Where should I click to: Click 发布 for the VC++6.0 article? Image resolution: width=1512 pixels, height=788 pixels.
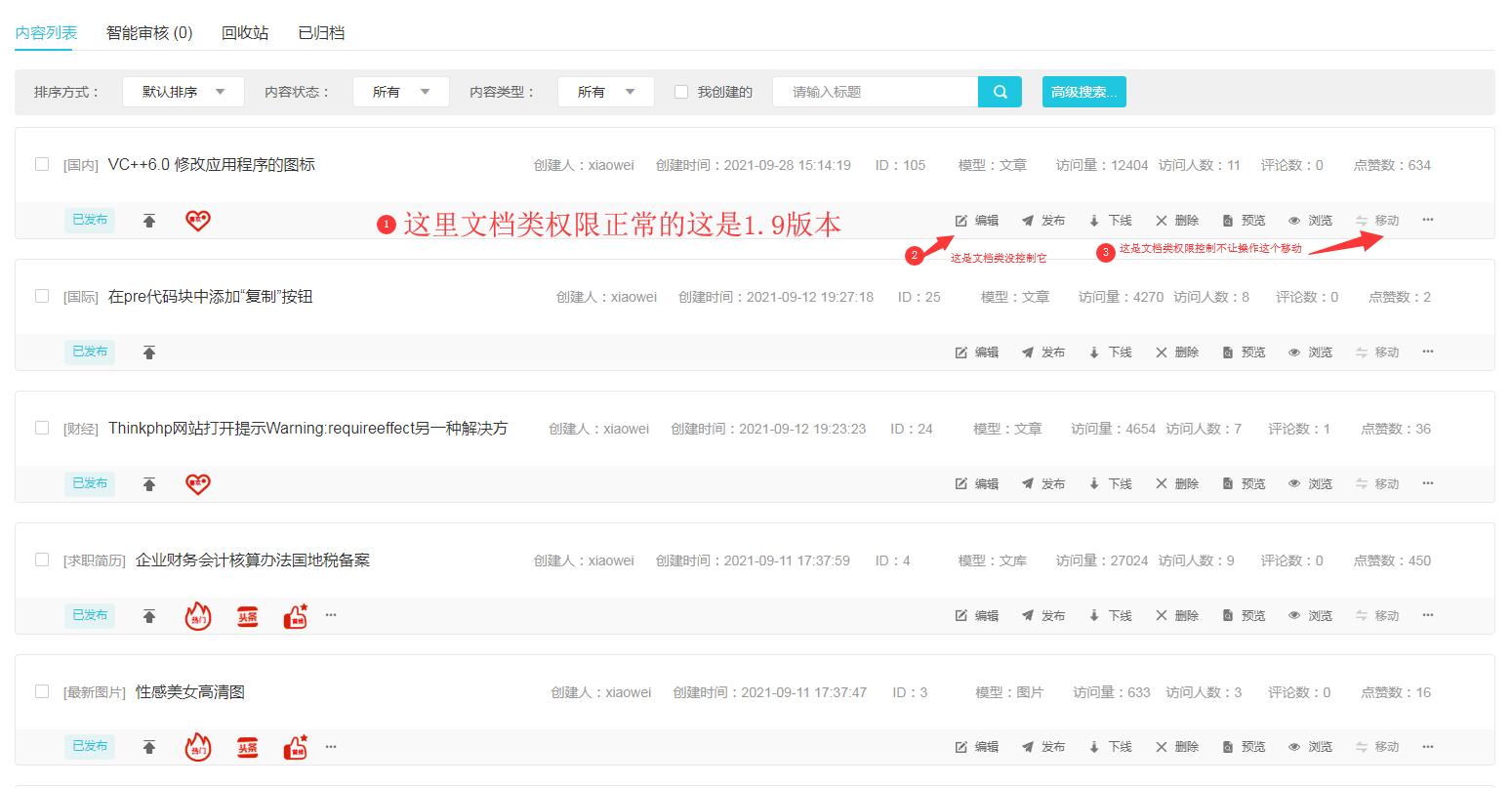click(x=1043, y=221)
